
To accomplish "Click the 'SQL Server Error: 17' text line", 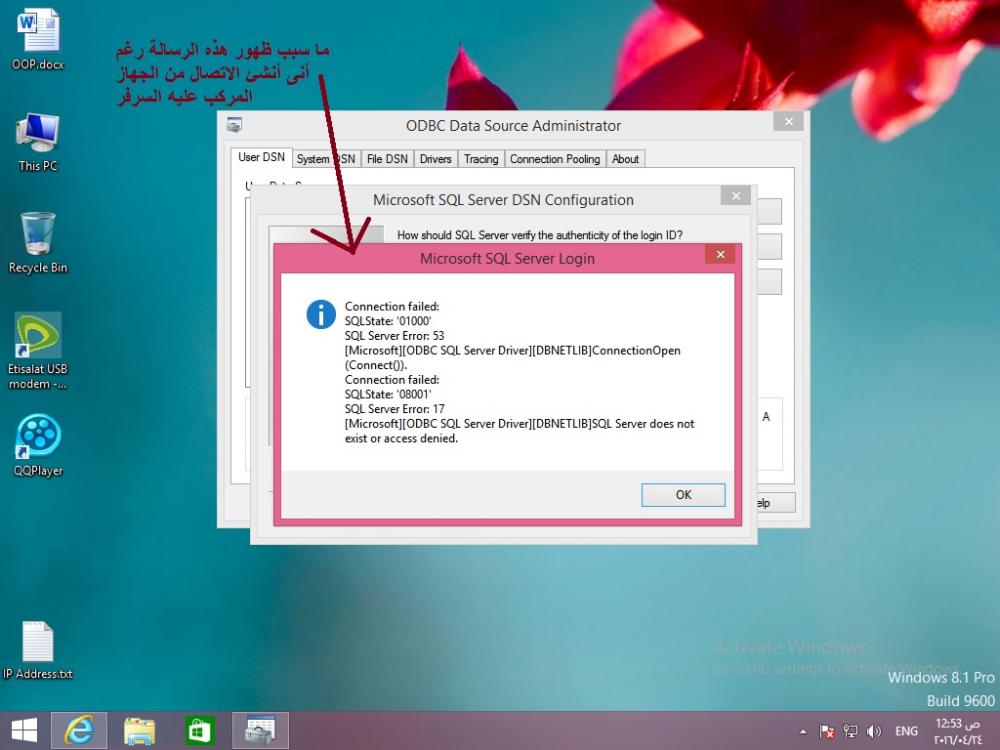I will coord(394,409).
